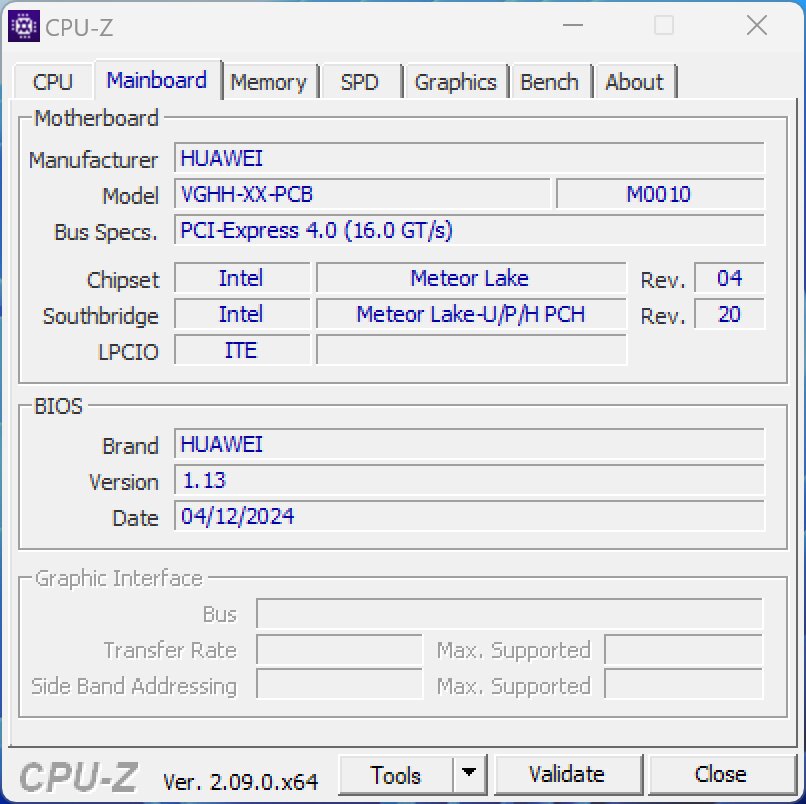Click the CPU-Z app icon in title bar
This screenshot has height=804, width=806.
coord(24,26)
